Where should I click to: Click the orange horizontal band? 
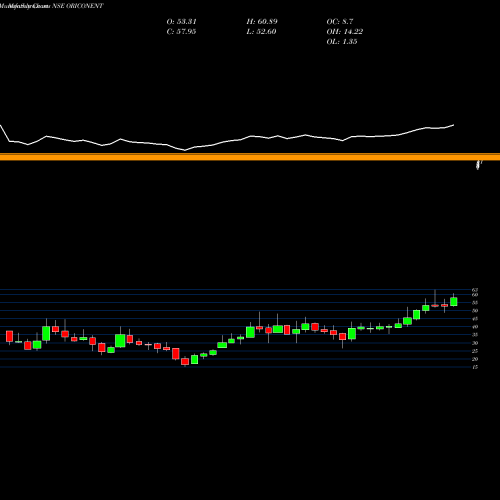click(250, 157)
